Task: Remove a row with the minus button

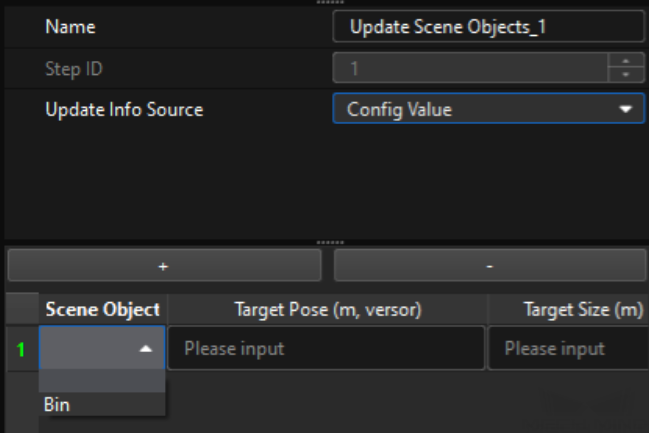Action: (489, 266)
